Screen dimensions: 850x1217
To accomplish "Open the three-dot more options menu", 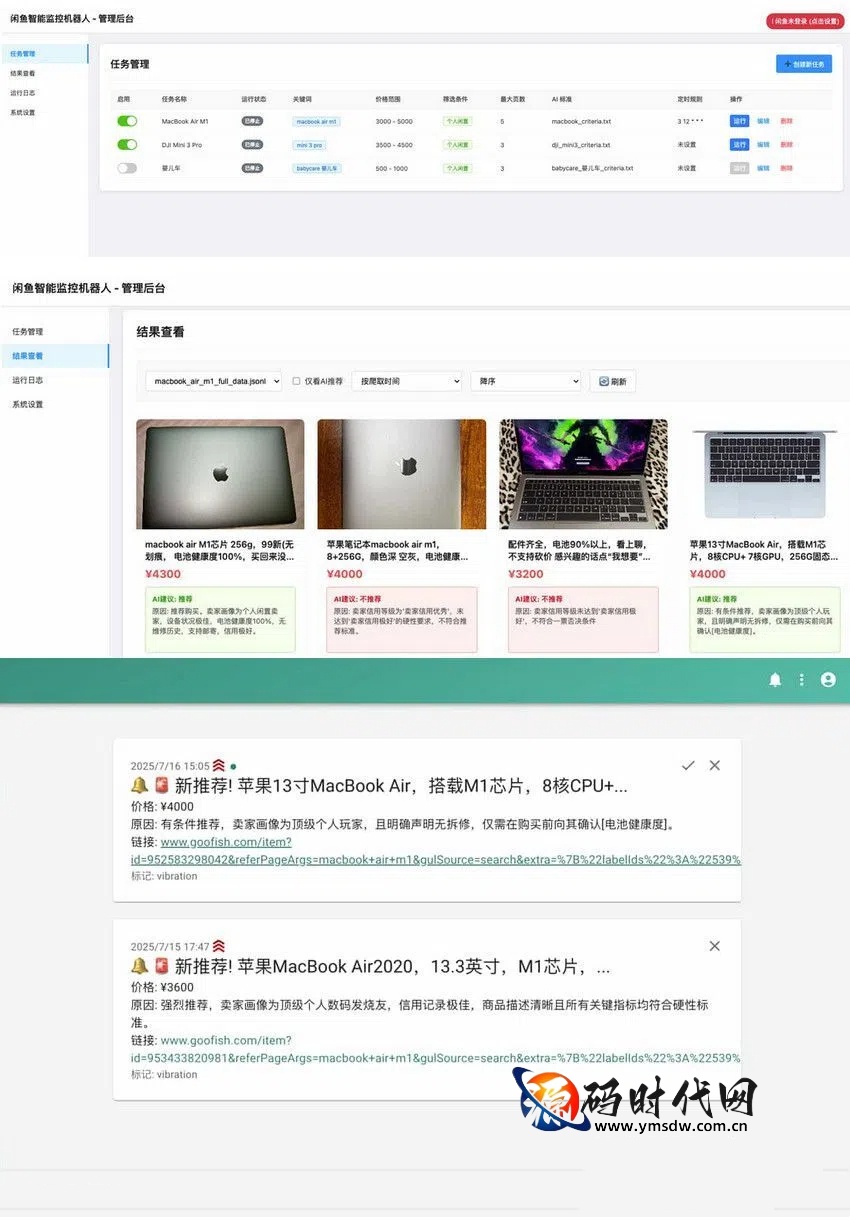I will coord(801,680).
